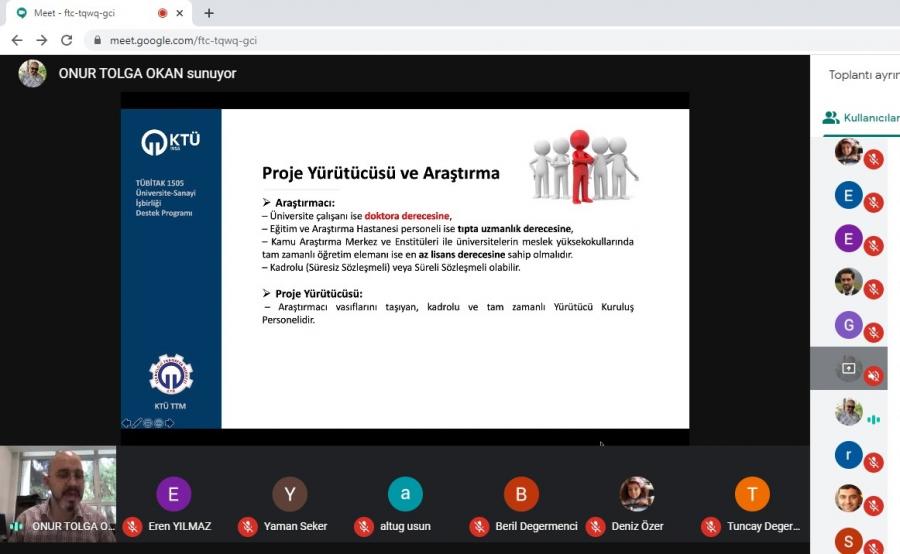Click the browser back arrow
This screenshot has width=900, height=554.
(x=17, y=40)
